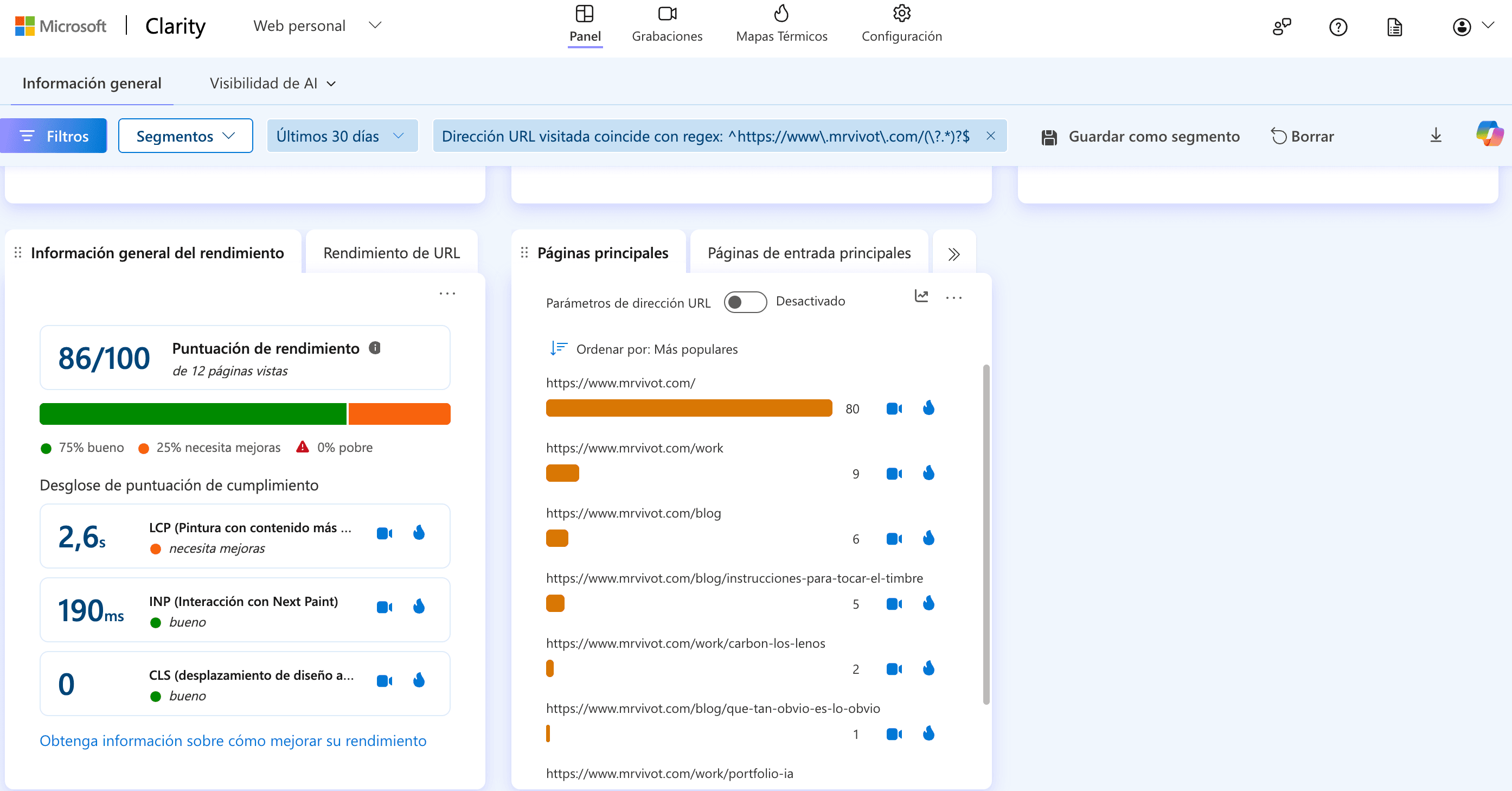
Task: Click the https://www.mrvivot.com/work/portfolio-ia URL
Action: (x=669, y=774)
